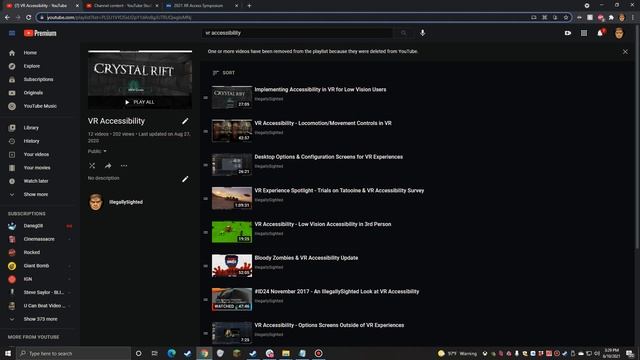Open the IllegallySighted channel link
The image size is (640, 360).
point(126,202)
